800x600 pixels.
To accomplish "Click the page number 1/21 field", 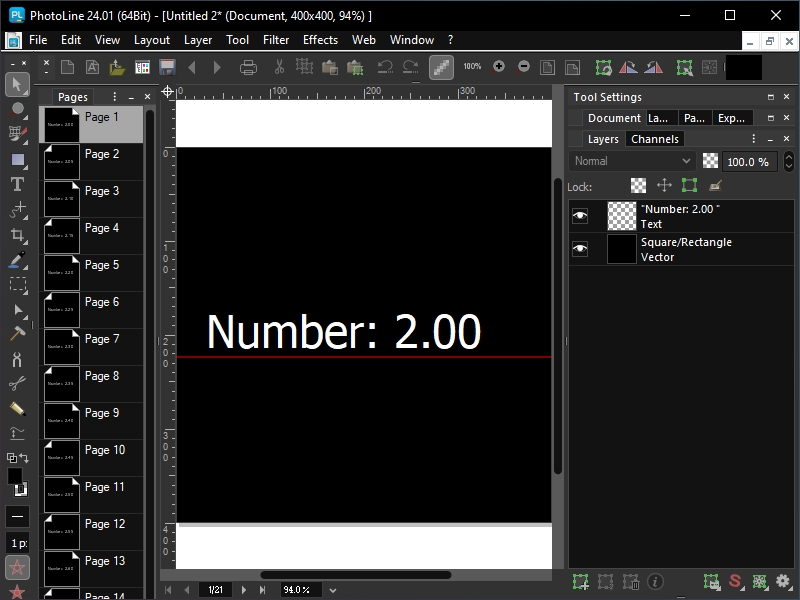I will tap(215, 590).
